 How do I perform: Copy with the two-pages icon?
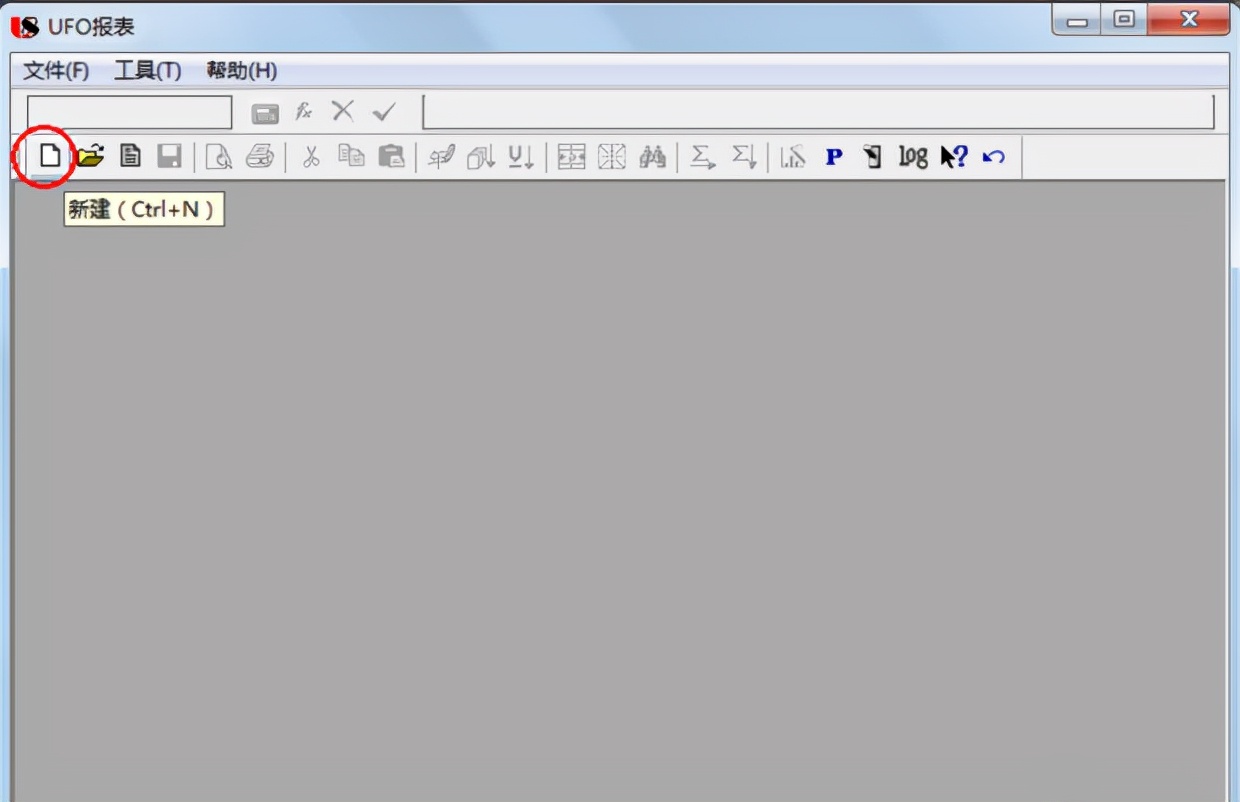pos(351,156)
